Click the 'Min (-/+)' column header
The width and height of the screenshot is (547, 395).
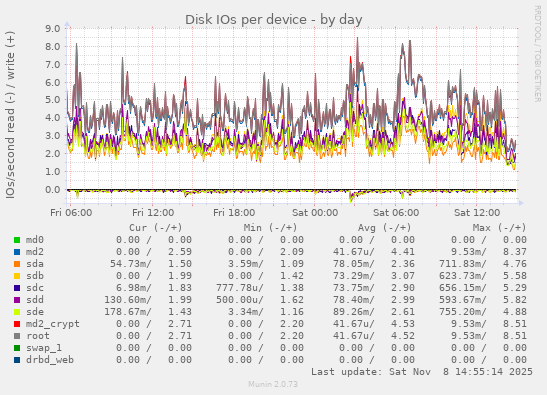tap(270, 228)
